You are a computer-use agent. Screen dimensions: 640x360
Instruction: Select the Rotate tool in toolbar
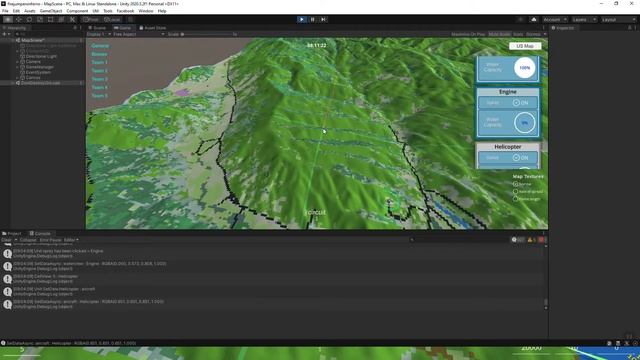coord(29,19)
